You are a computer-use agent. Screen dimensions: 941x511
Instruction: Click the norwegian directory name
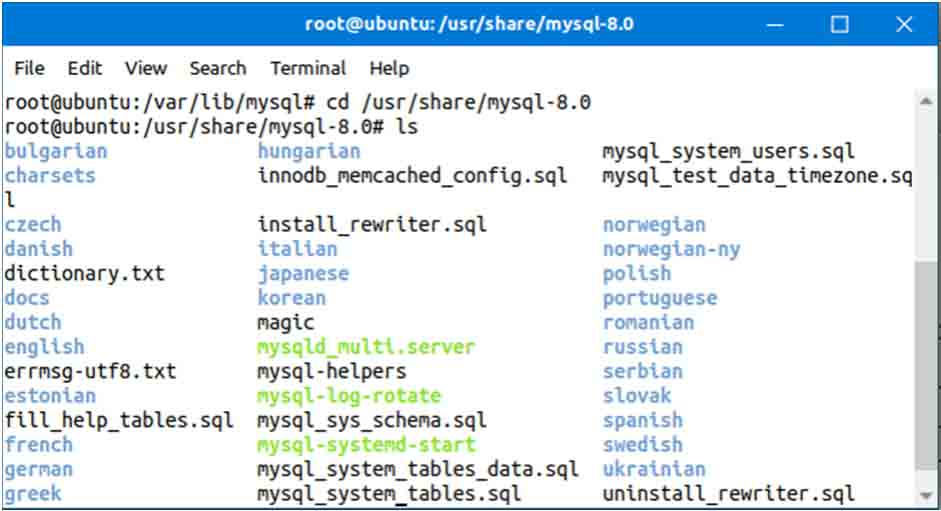(654, 225)
